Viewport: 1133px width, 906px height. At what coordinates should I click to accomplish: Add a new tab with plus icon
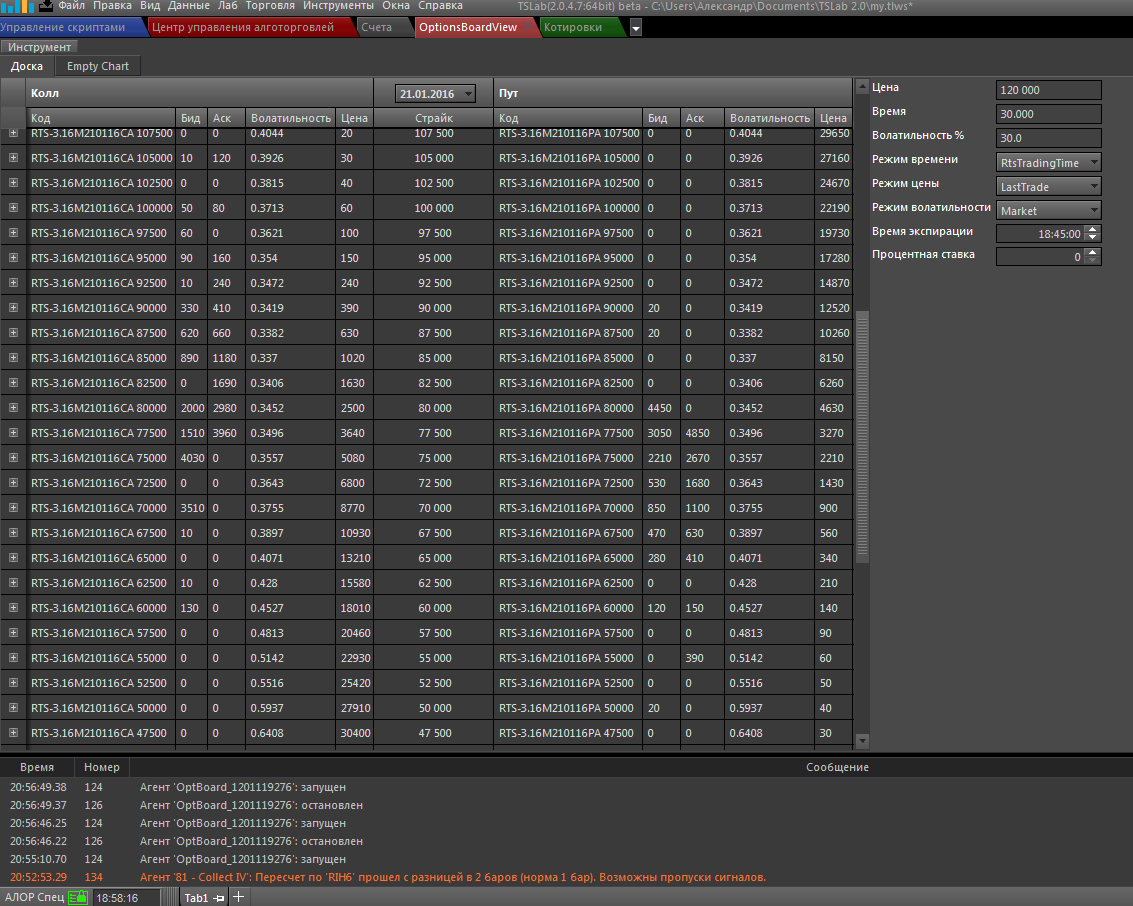[238, 897]
